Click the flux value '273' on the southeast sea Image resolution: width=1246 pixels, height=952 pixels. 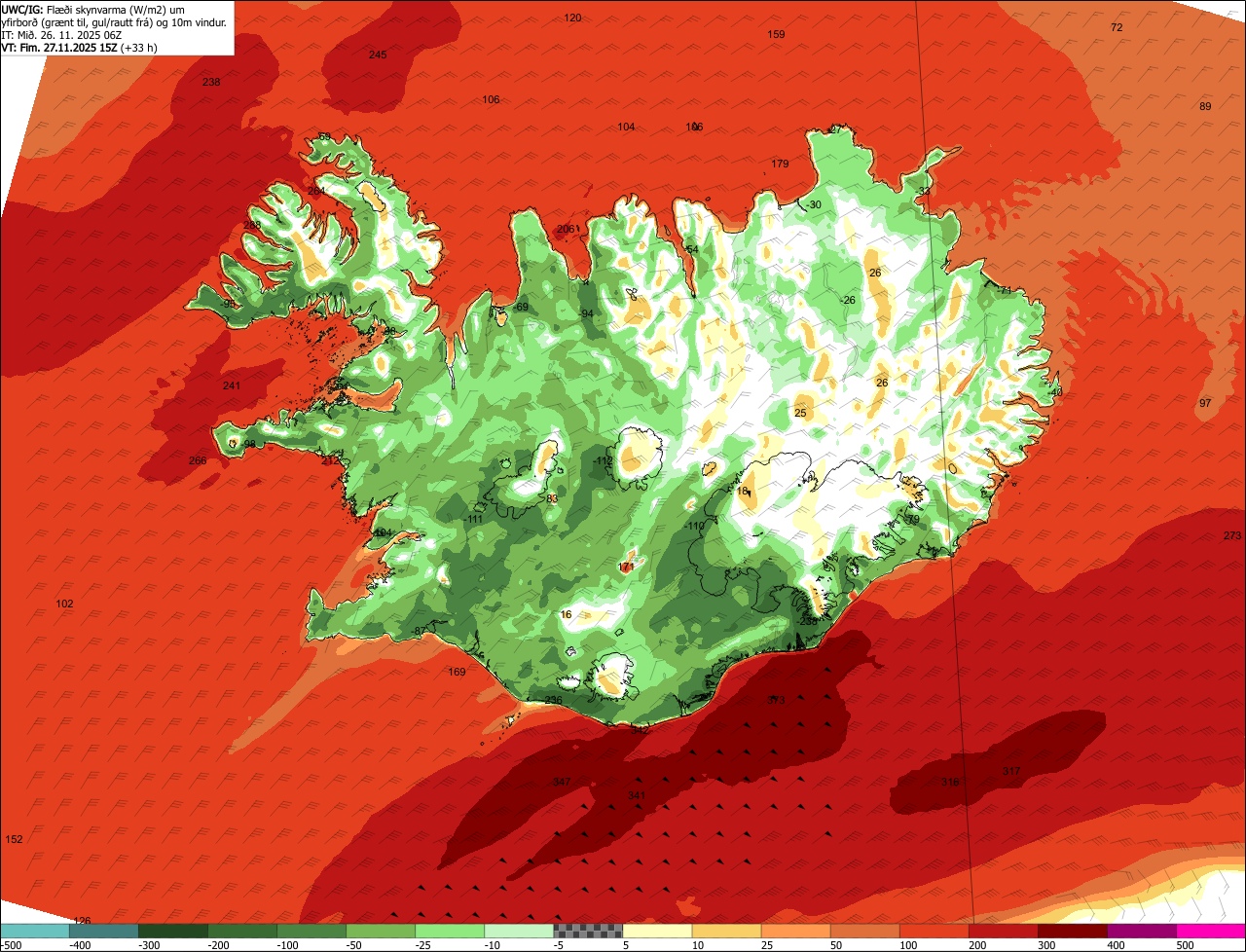(x=1232, y=537)
